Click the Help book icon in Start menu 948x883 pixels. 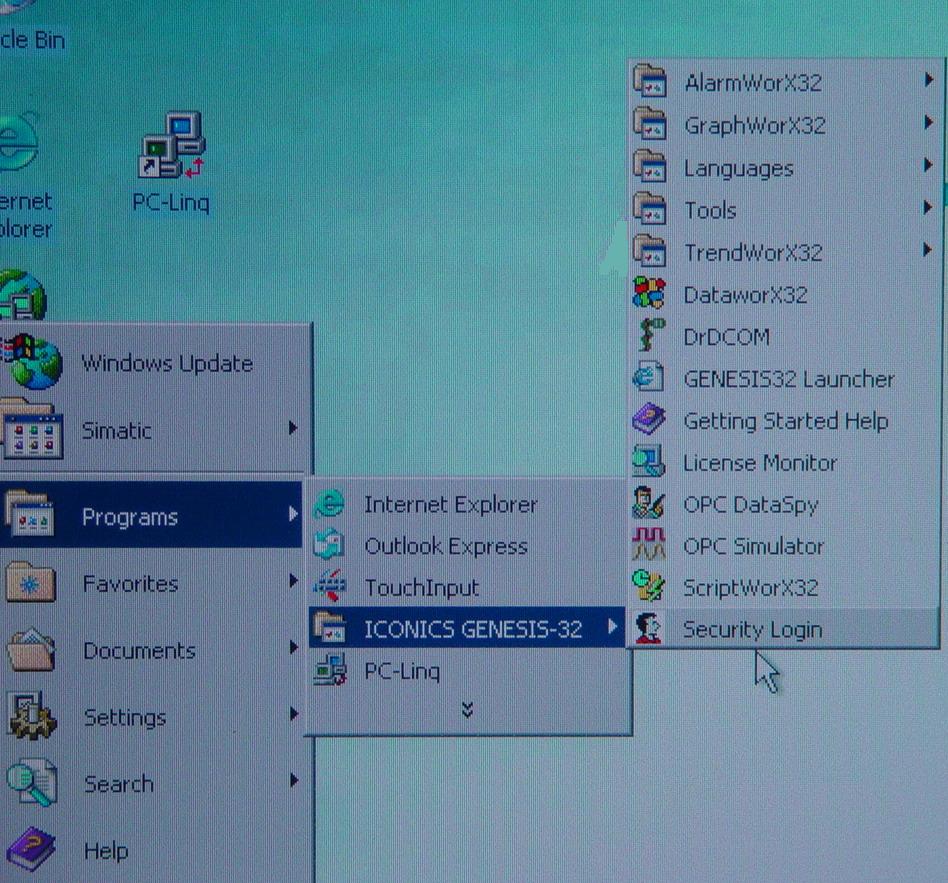(30, 849)
